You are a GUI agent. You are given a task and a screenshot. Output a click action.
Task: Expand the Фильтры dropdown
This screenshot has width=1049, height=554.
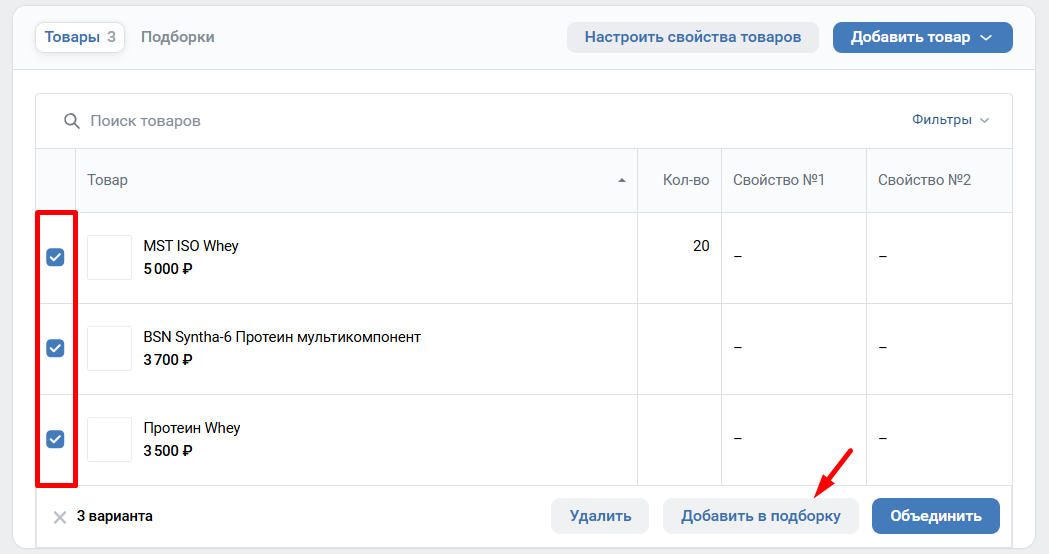[950, 120]
